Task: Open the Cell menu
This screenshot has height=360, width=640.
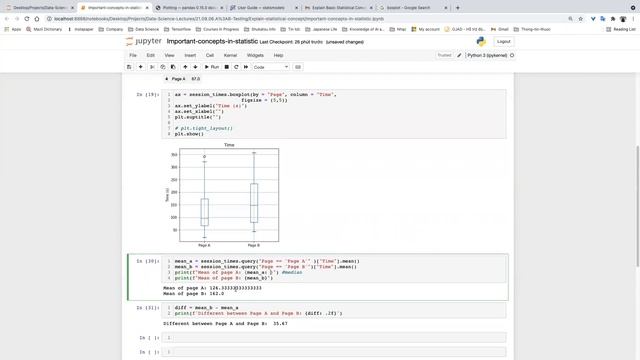Action: point(210,55)
